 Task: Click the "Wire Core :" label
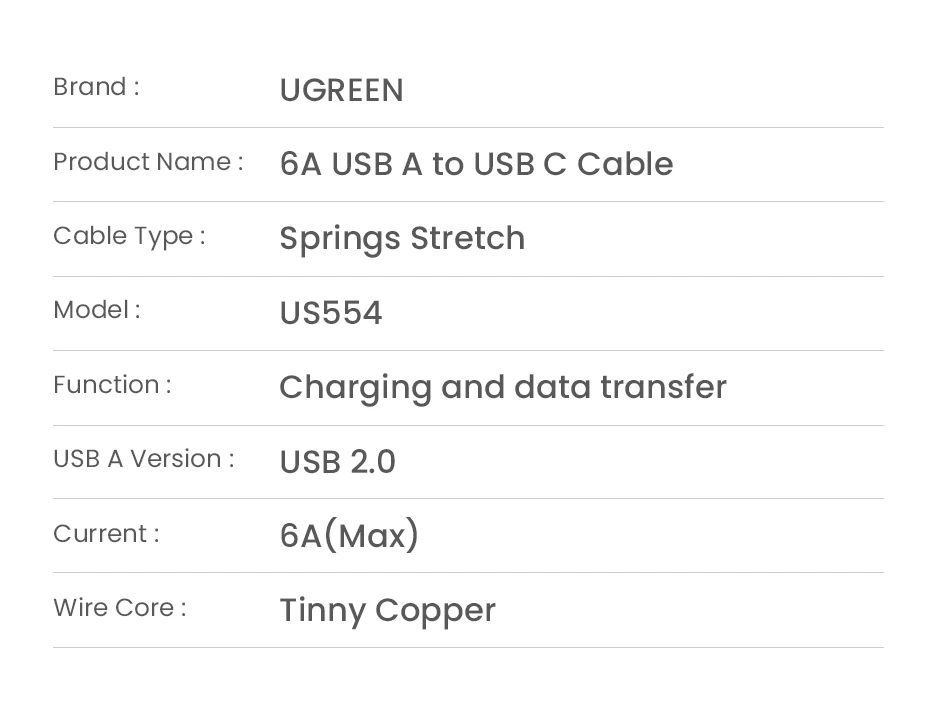coord(120,608)
